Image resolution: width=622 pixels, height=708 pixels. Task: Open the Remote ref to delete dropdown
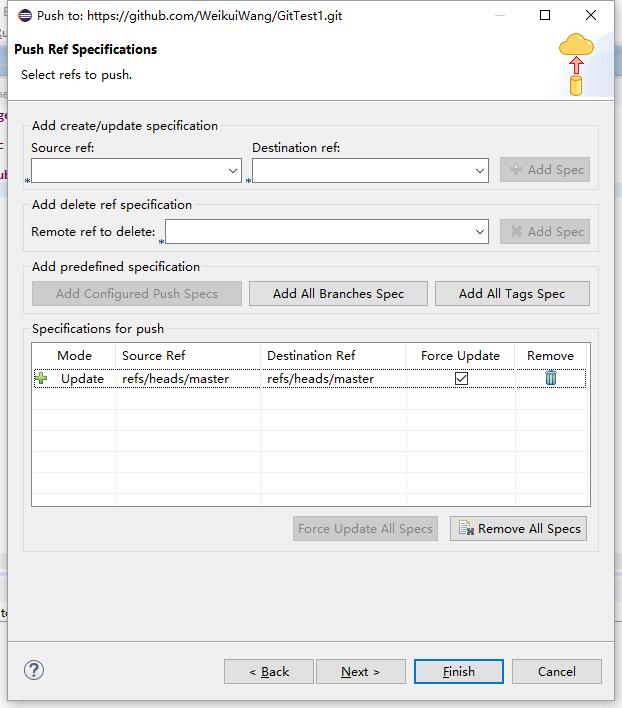[x=479, y=232]
